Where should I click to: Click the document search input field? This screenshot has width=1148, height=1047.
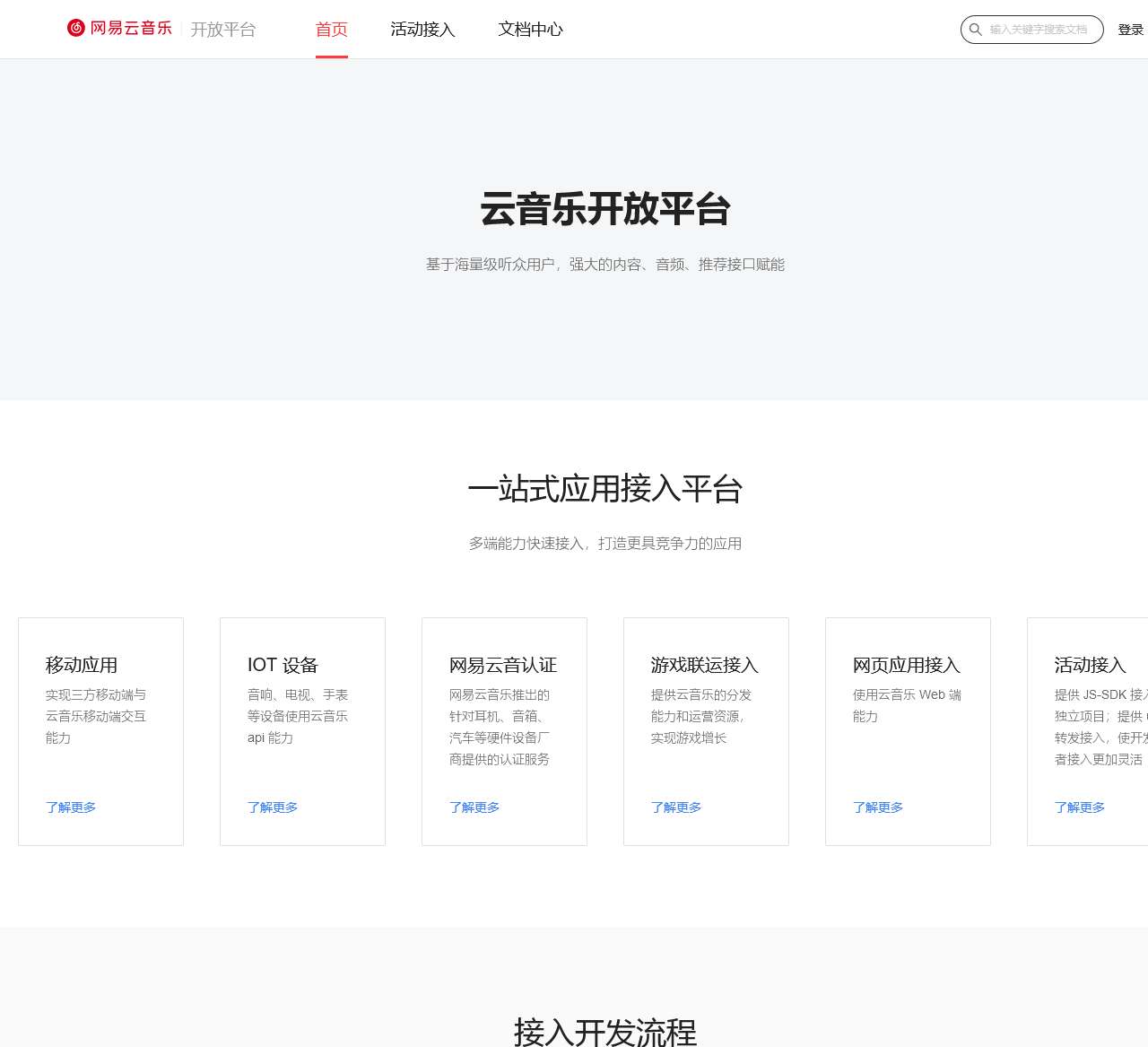[x=1039, y=30]
